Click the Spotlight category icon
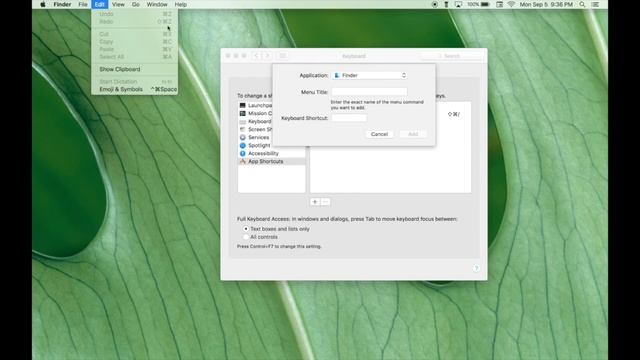 point(242,145)
